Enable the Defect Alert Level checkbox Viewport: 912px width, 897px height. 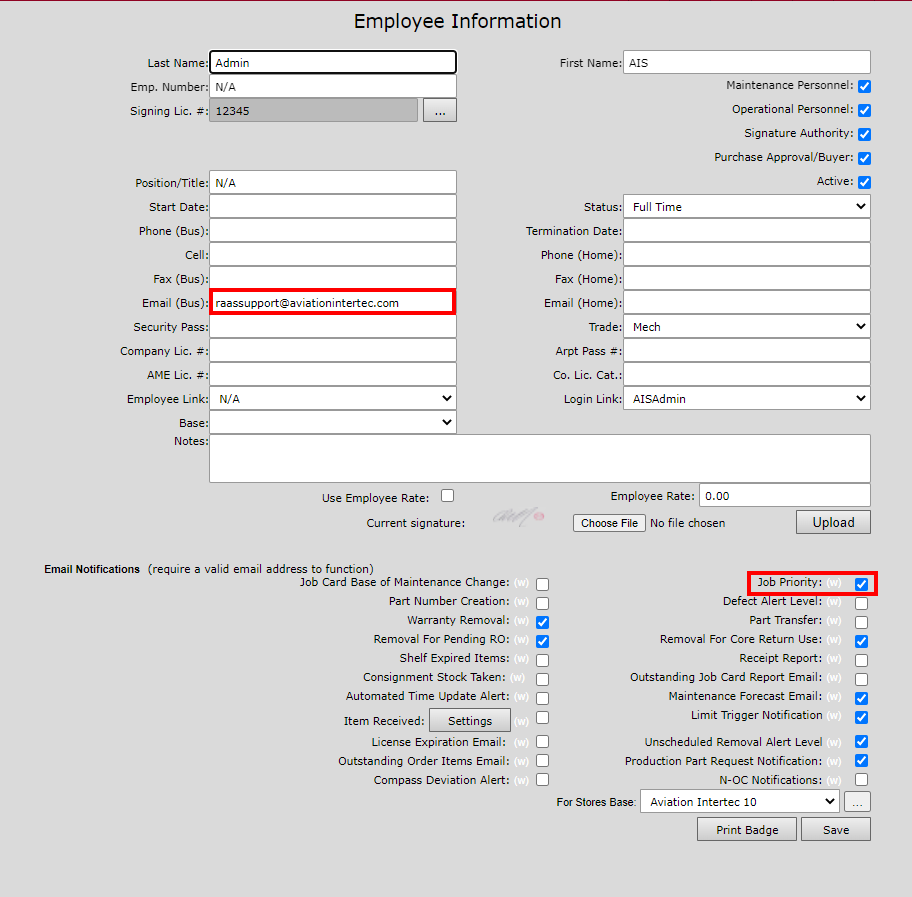coord(861,603)
